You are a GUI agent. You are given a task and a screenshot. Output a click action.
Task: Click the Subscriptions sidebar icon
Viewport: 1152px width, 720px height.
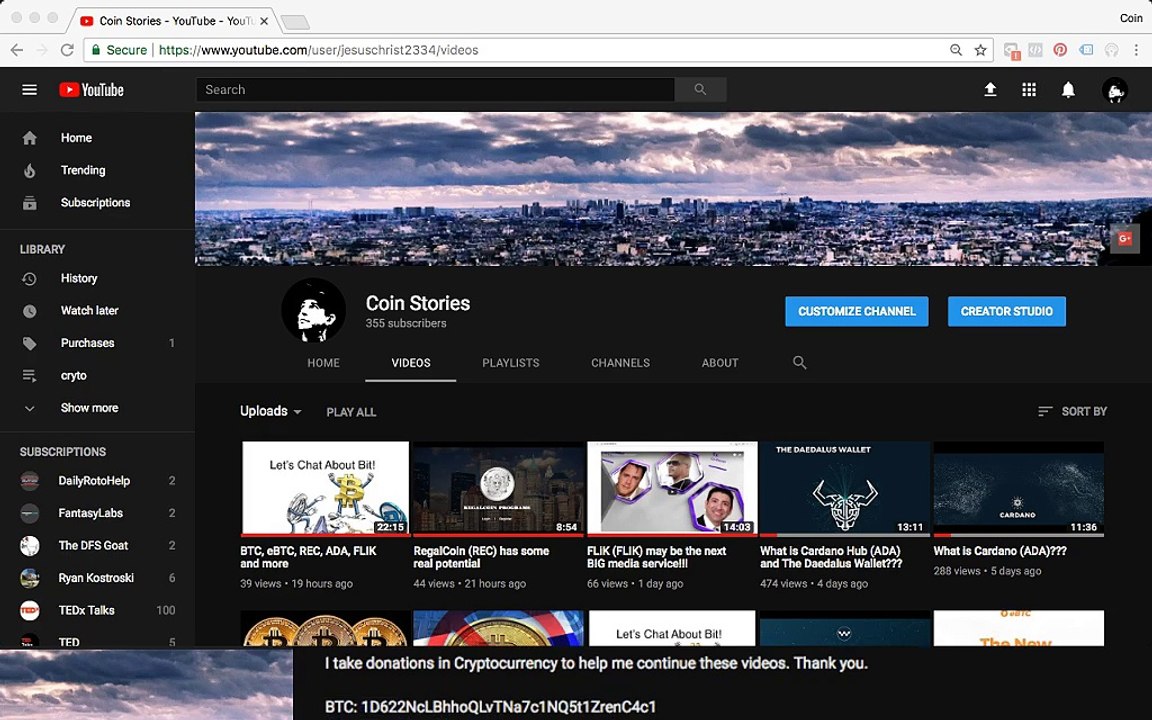pos(29,203)
